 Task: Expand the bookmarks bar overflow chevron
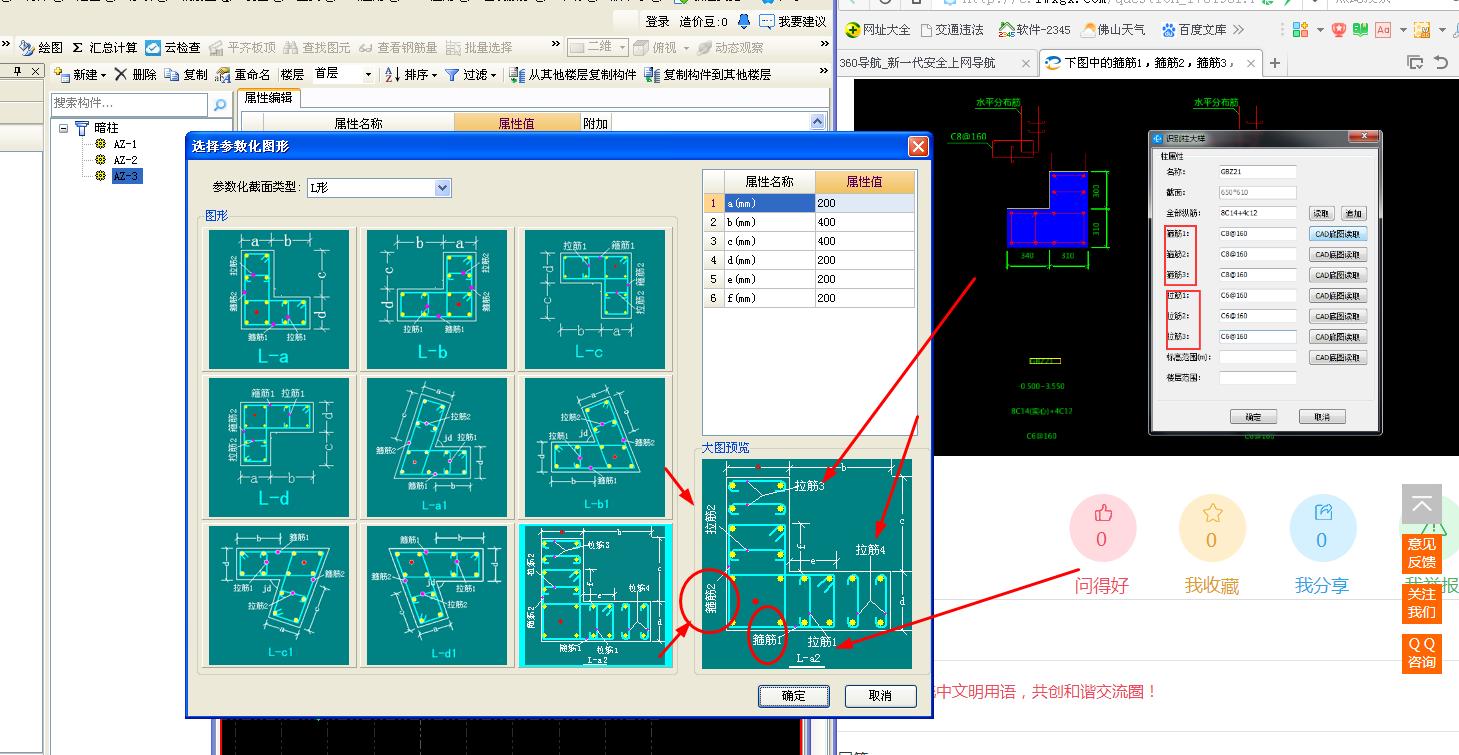[x=1239, y=29]
